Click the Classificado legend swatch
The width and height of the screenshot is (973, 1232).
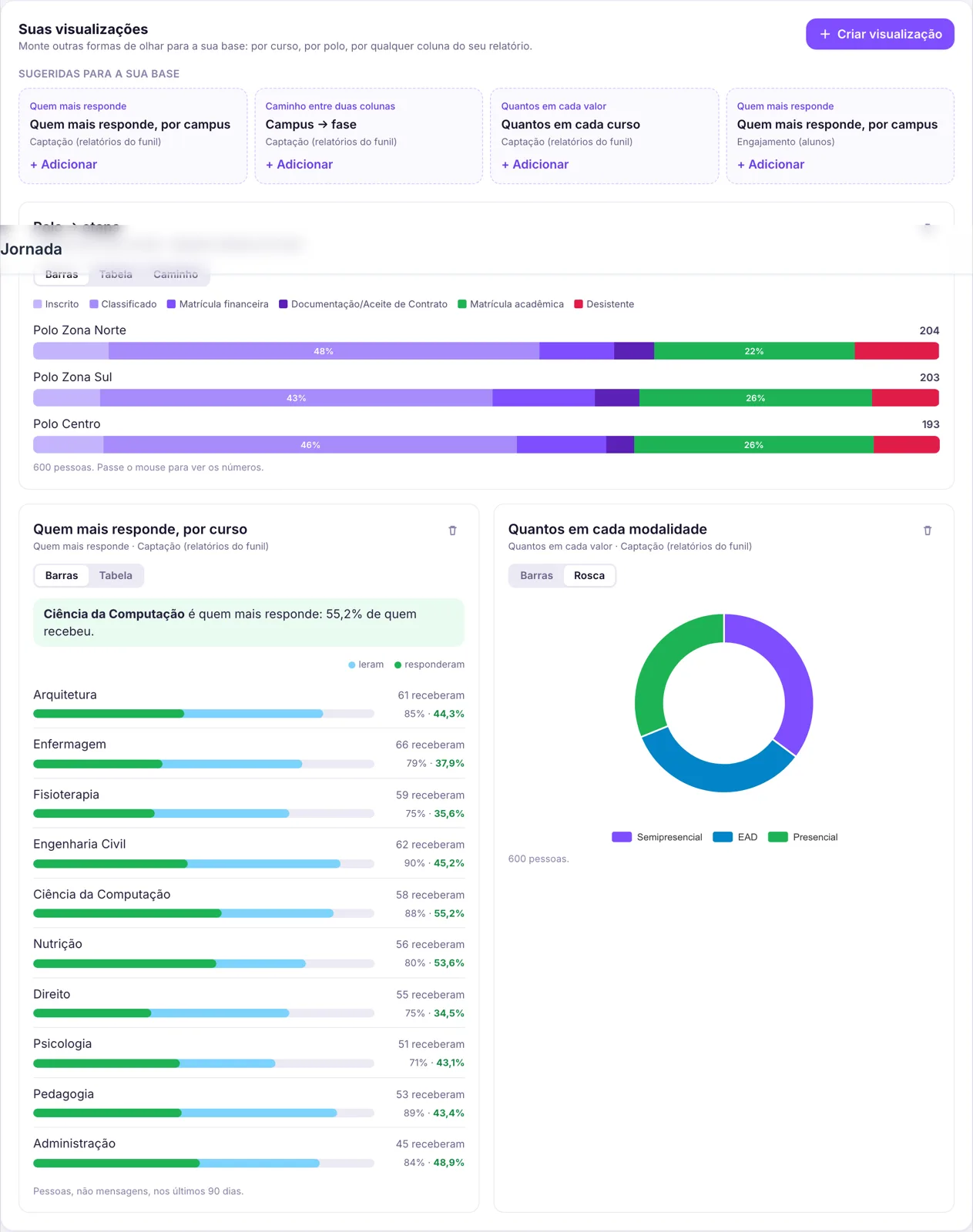coord(94,304)
